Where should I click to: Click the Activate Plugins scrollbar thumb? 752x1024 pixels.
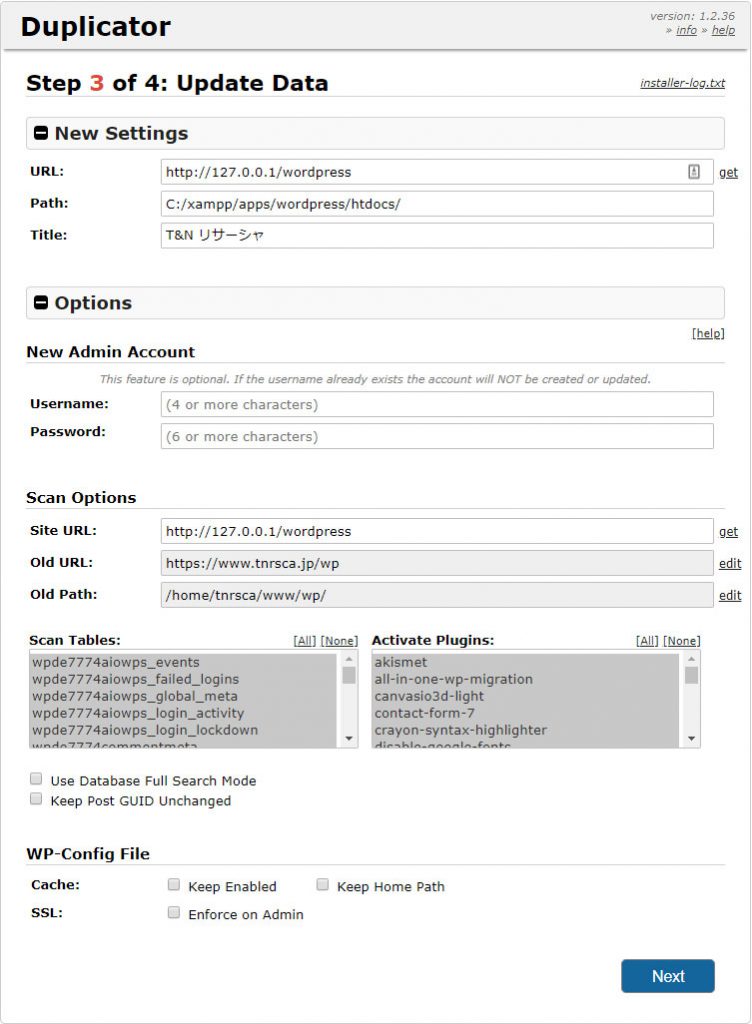(x=691, y=675)
